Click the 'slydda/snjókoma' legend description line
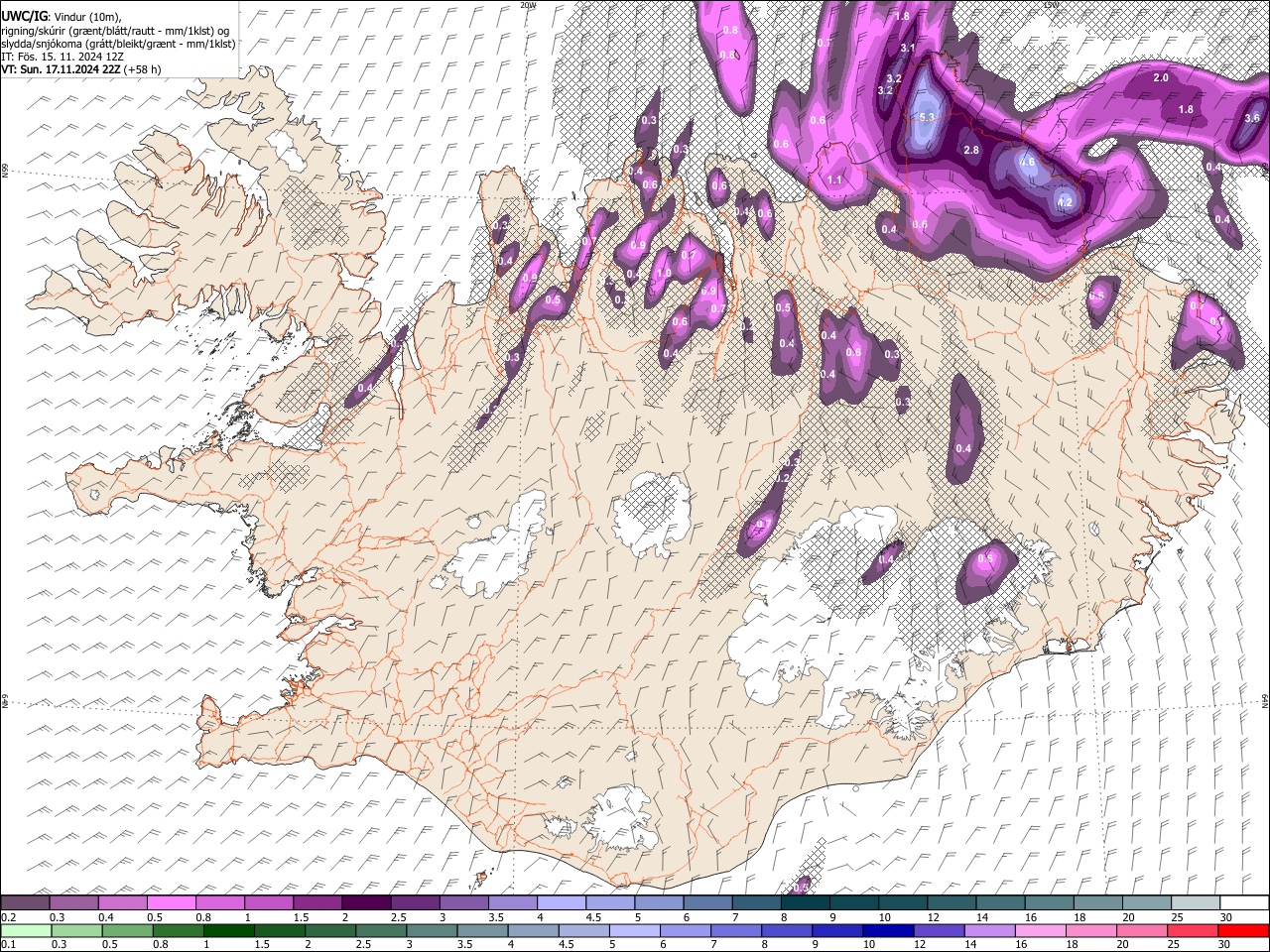 pyautogui.click(x=118, y=43)
